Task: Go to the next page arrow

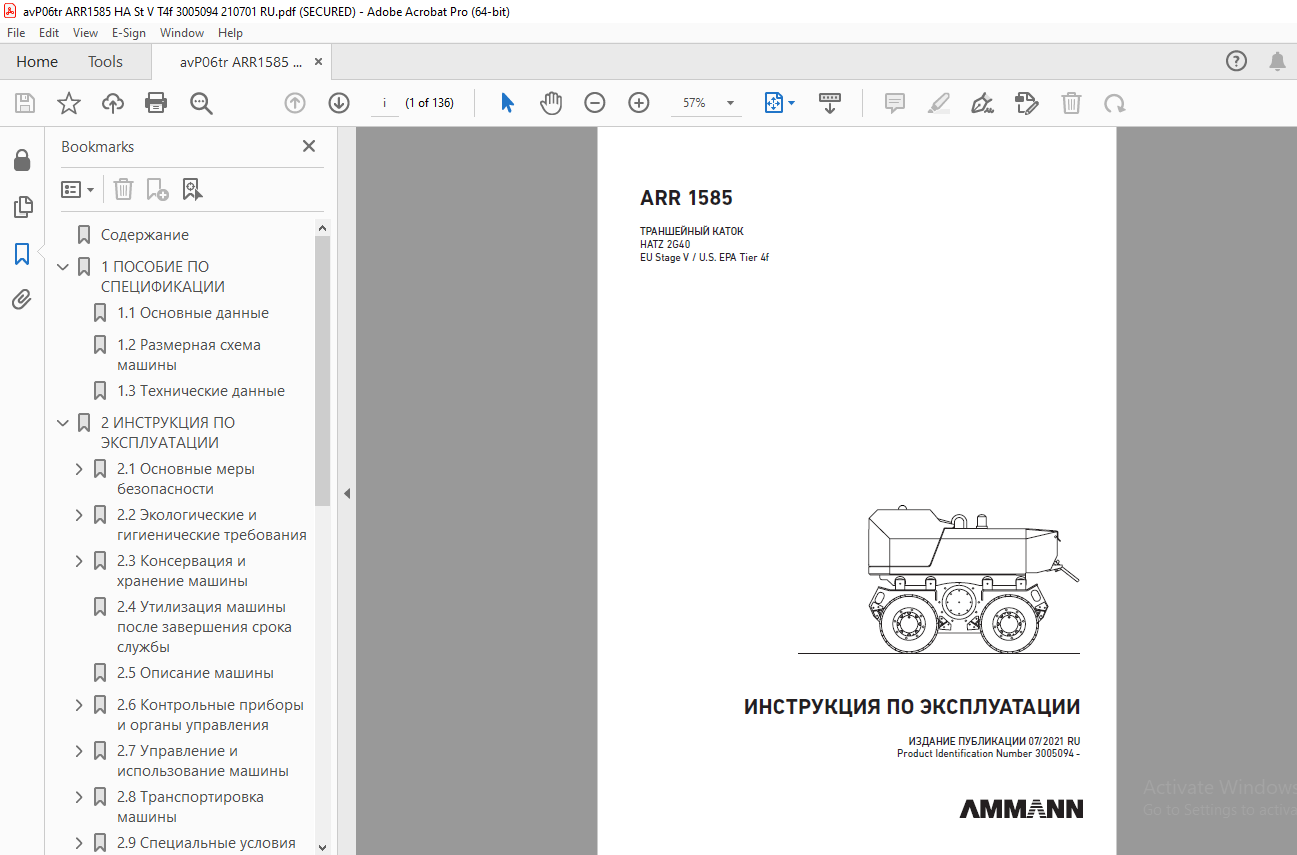Action: (339, 103)
